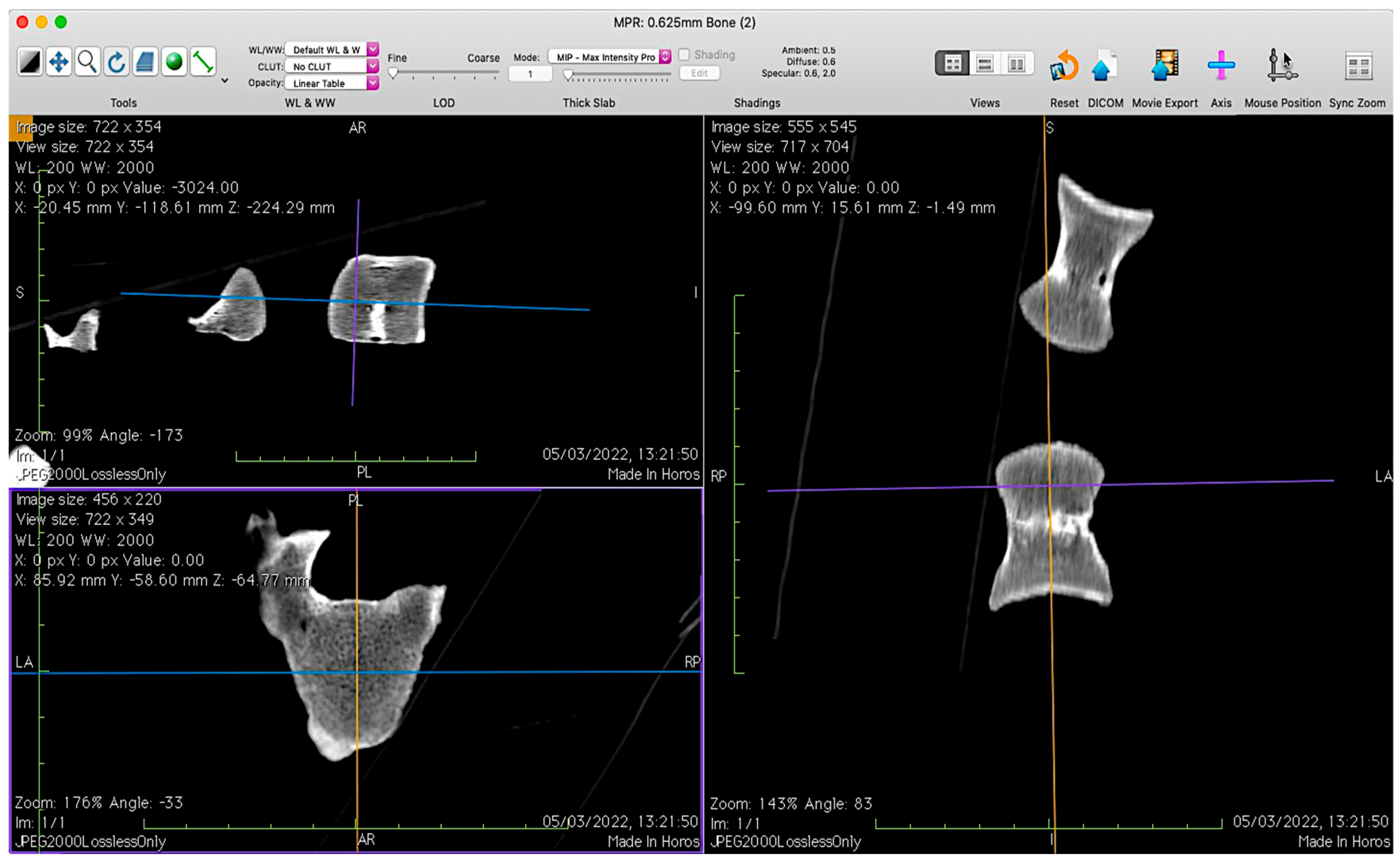1400x862 pixels.
Task: Select the Rotate tool
Action: click(116, 62)
